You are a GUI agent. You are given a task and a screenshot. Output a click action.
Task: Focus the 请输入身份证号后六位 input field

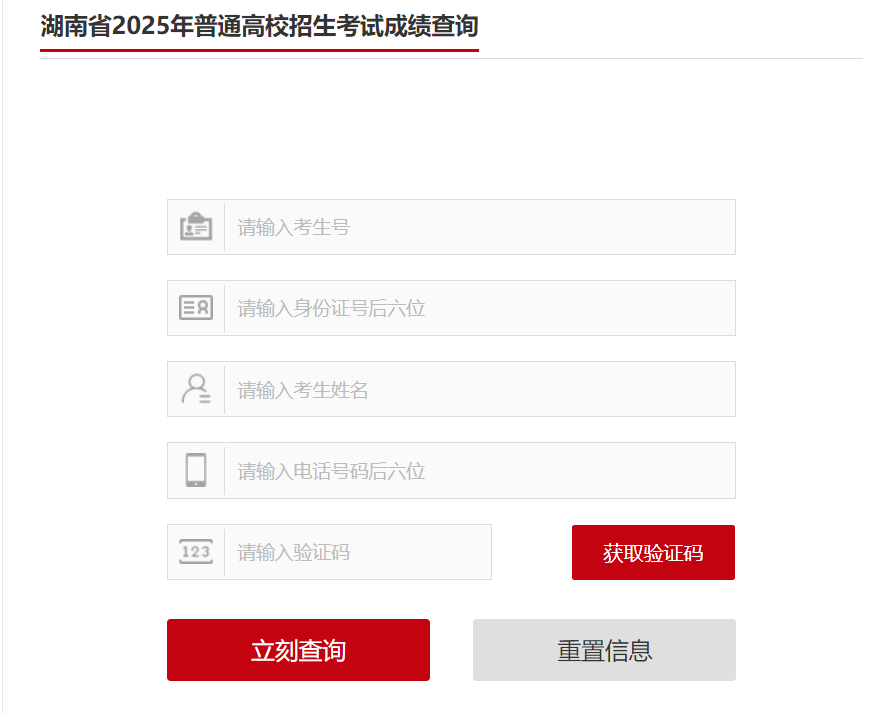tap(480, 308)
